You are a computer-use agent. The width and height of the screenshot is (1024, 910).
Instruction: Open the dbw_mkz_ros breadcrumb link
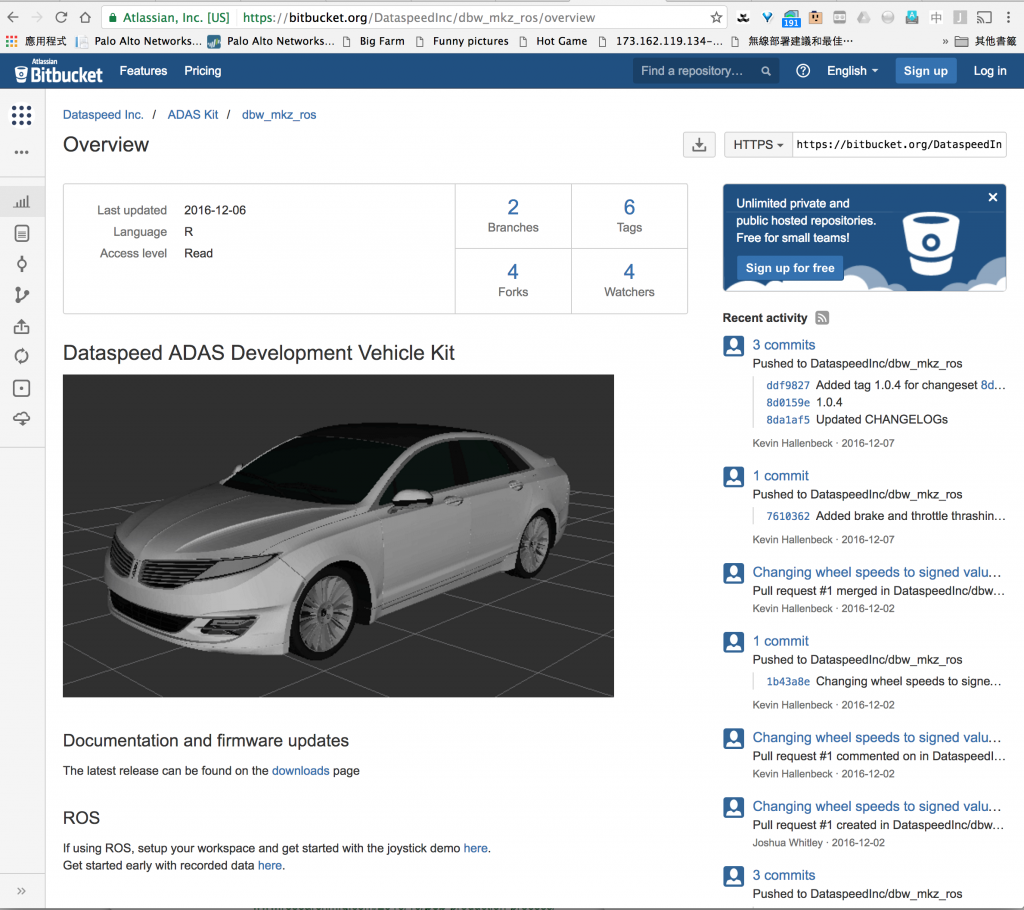279,115
